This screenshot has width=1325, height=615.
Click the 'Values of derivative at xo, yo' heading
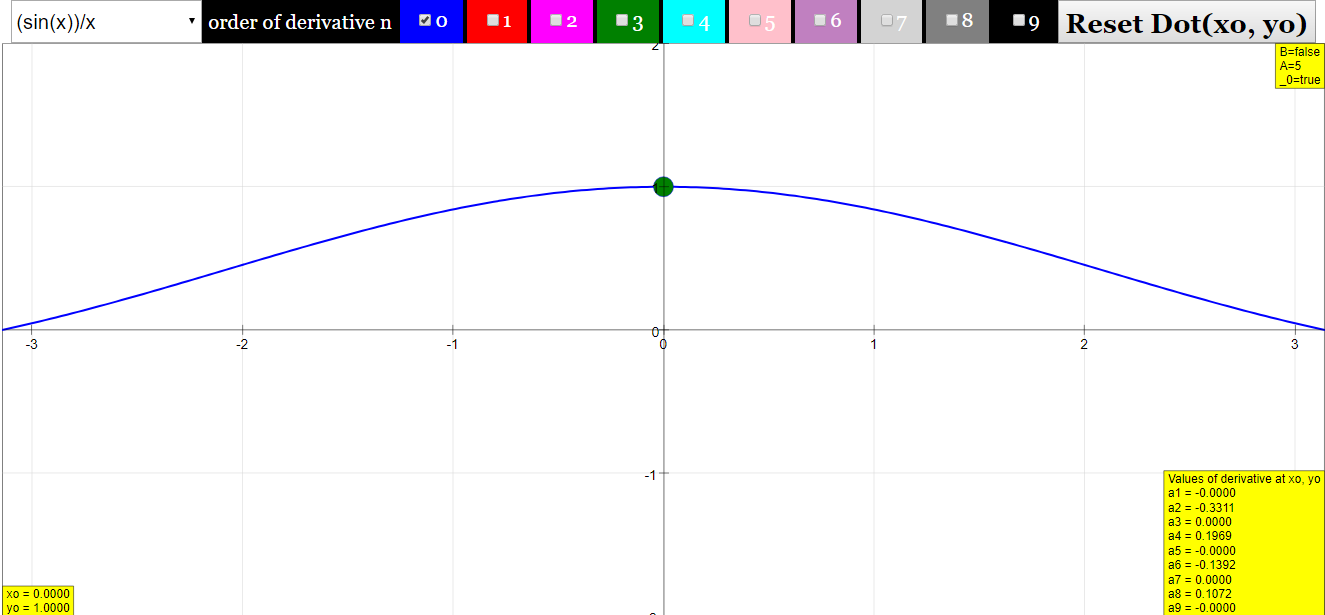tap(1244, 479)
